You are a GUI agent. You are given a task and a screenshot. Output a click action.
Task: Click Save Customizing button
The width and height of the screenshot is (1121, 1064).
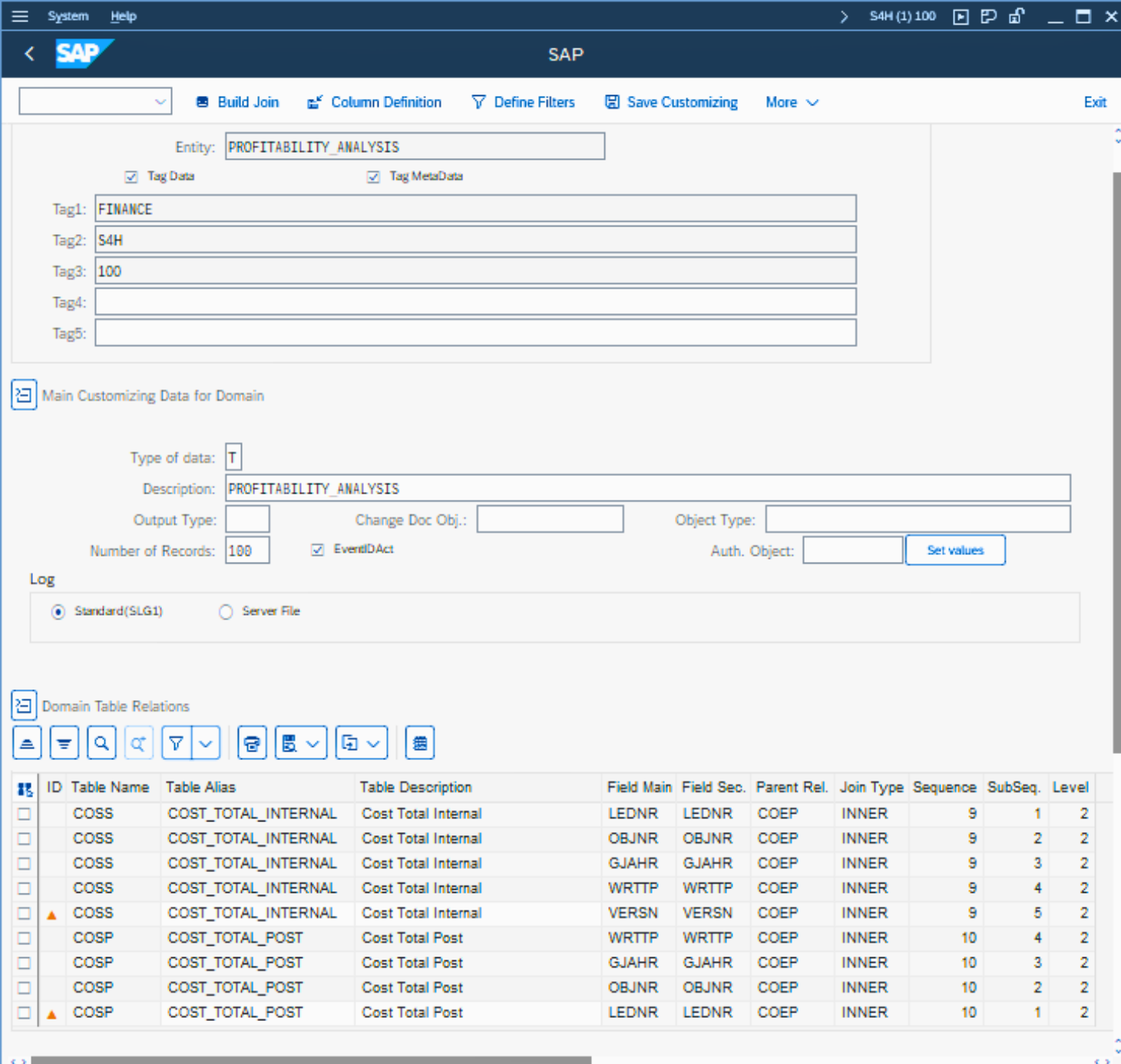tap(671, 102)
